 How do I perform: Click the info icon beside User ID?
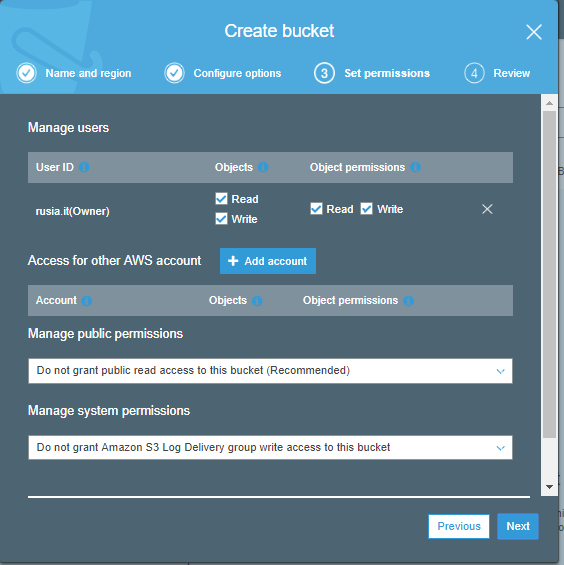pos(84,167)
